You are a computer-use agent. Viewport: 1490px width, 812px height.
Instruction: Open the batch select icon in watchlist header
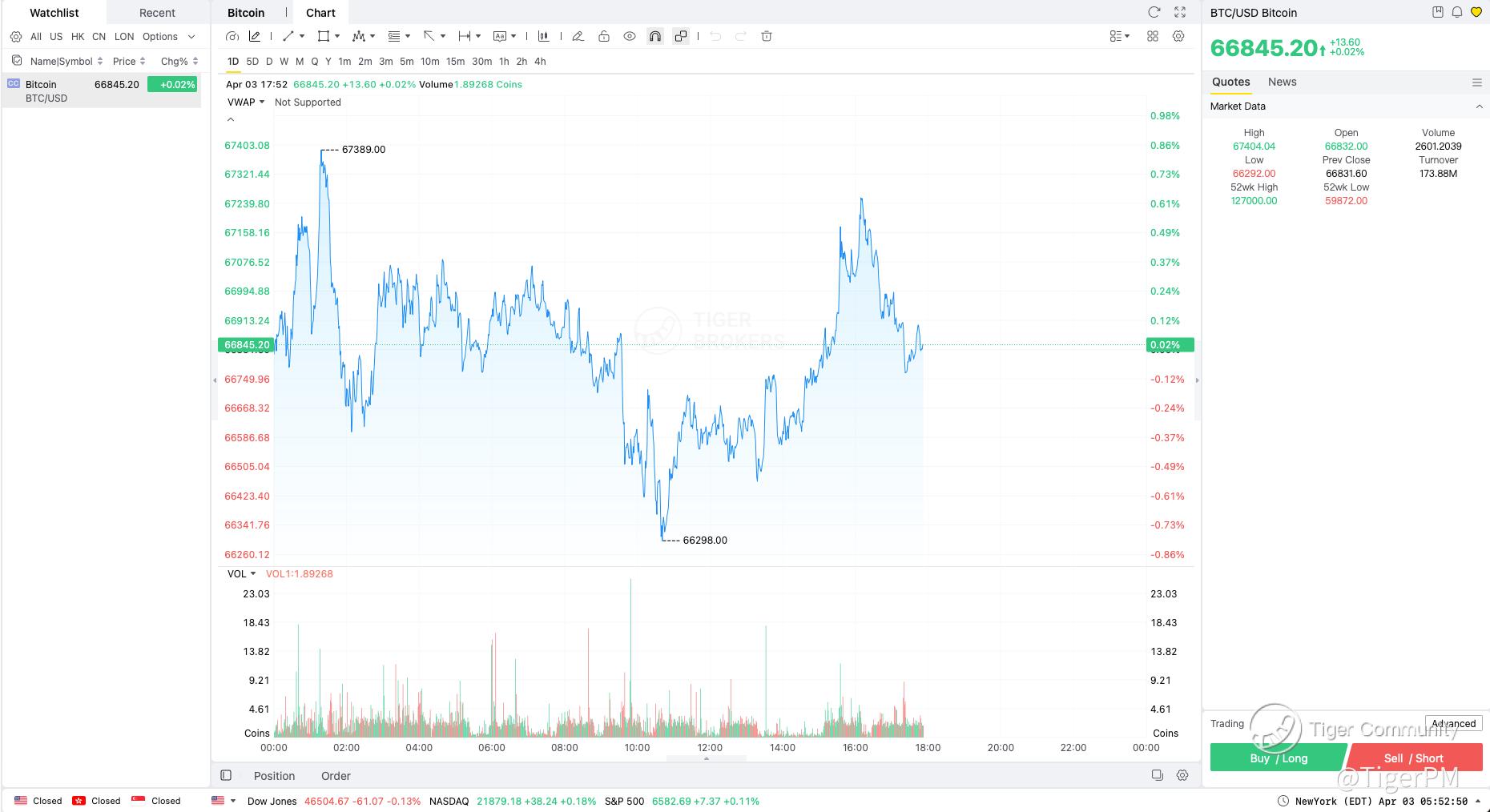tap(16, 61)
